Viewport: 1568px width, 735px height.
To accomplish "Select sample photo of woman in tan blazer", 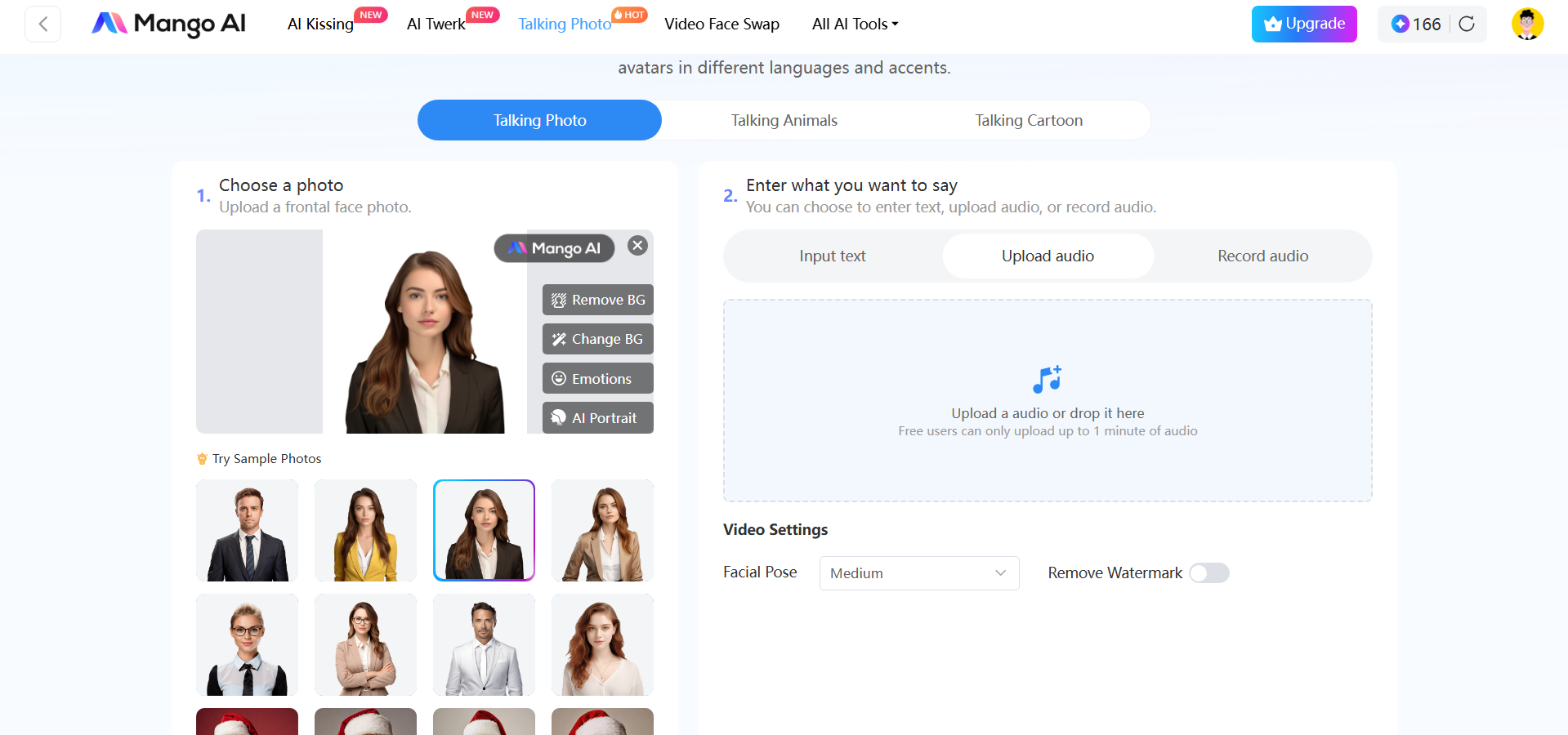I will (x=603, y=531).
